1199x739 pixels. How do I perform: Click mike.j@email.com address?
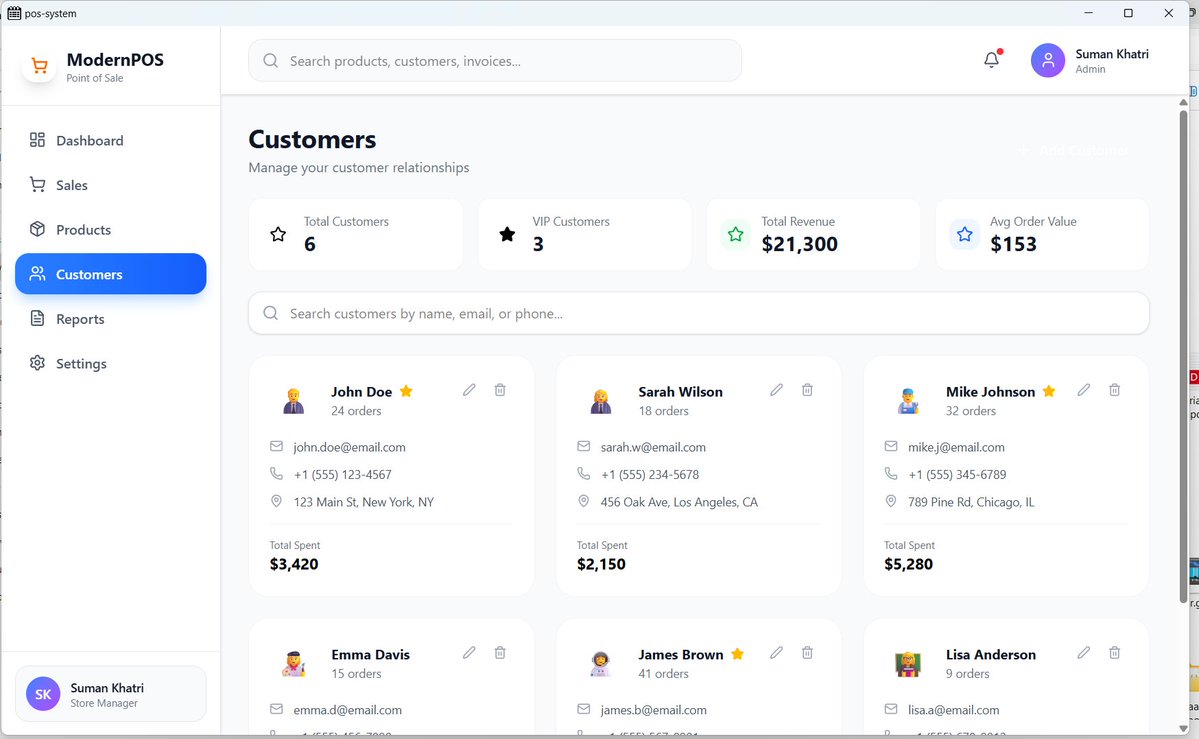point(957,447)
